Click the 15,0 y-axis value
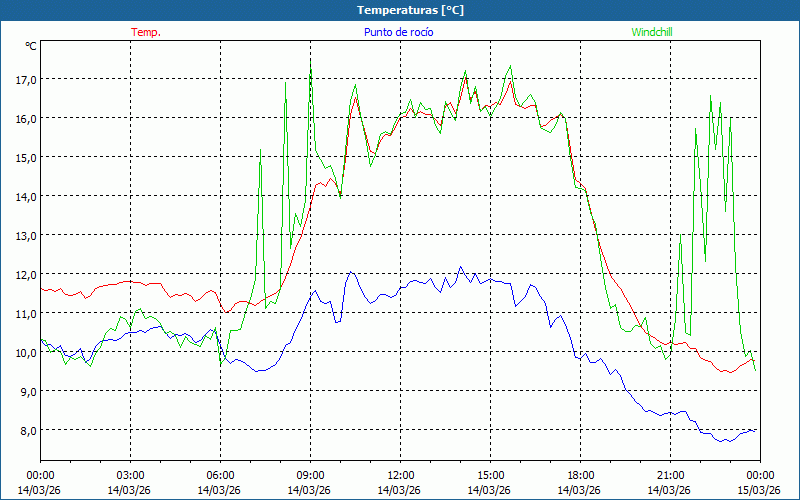 click(x=24, y=157)
